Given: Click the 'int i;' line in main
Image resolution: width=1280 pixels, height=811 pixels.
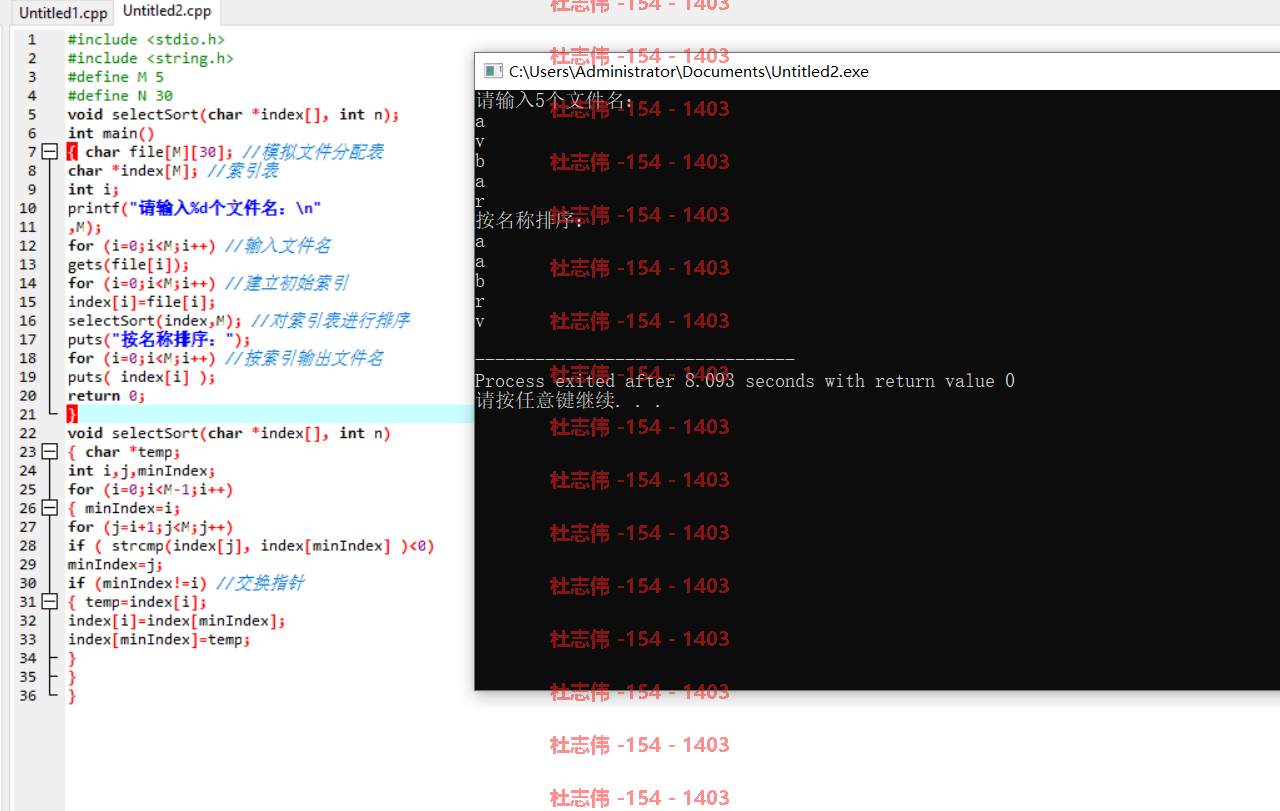Looking at the screenshot, I should [x=93, y=190].
